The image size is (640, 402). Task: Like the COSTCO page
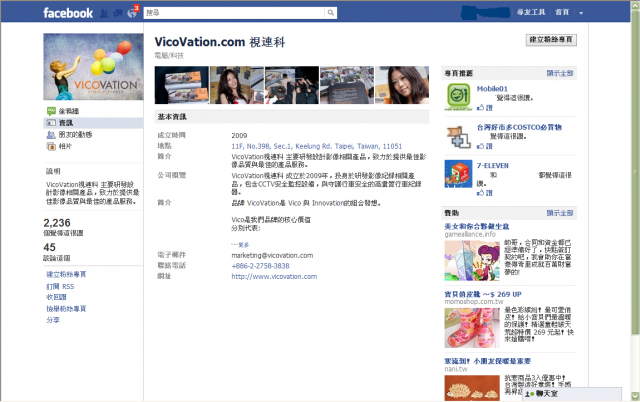pos(485,146)
